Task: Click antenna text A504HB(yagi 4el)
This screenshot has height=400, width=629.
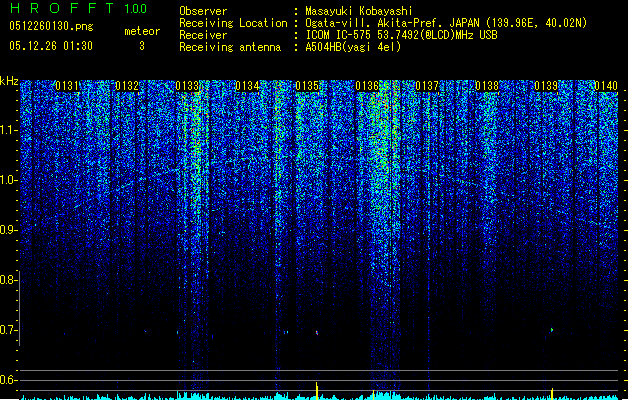Action: click(x=353, y=47)
